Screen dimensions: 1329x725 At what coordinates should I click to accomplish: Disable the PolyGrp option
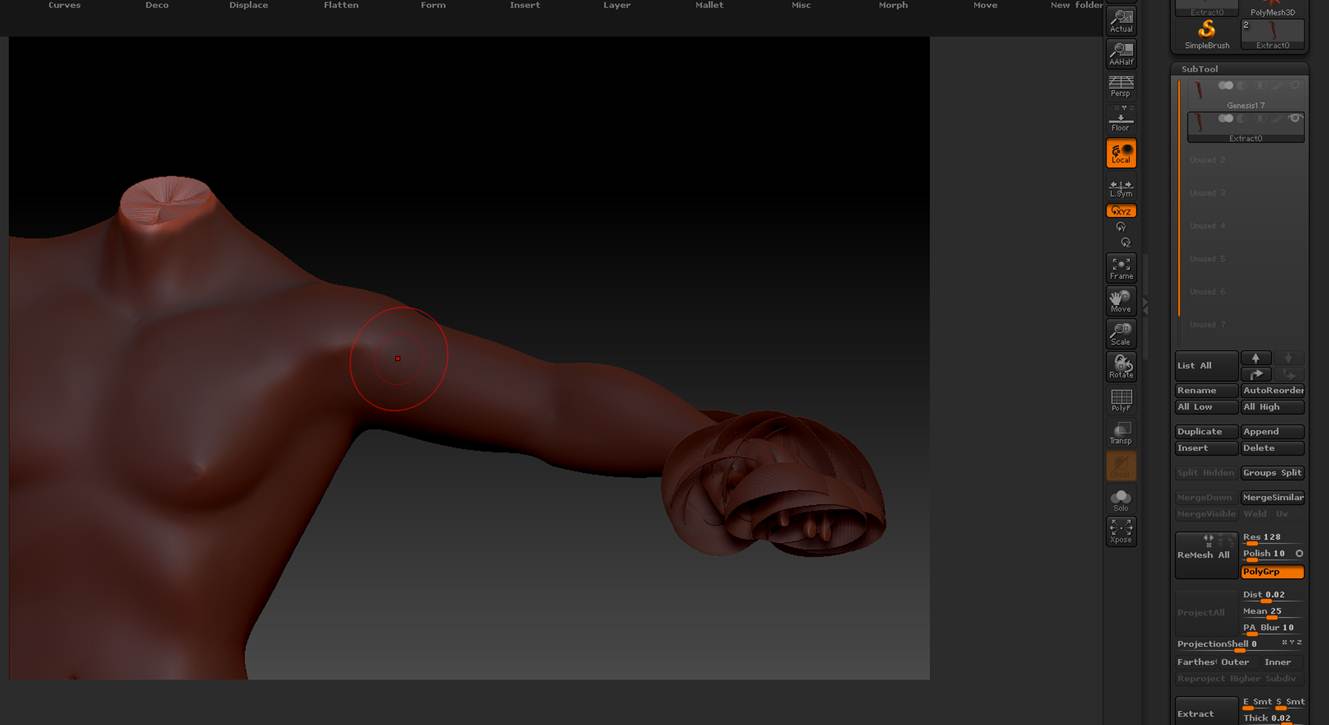(1272, 572)
